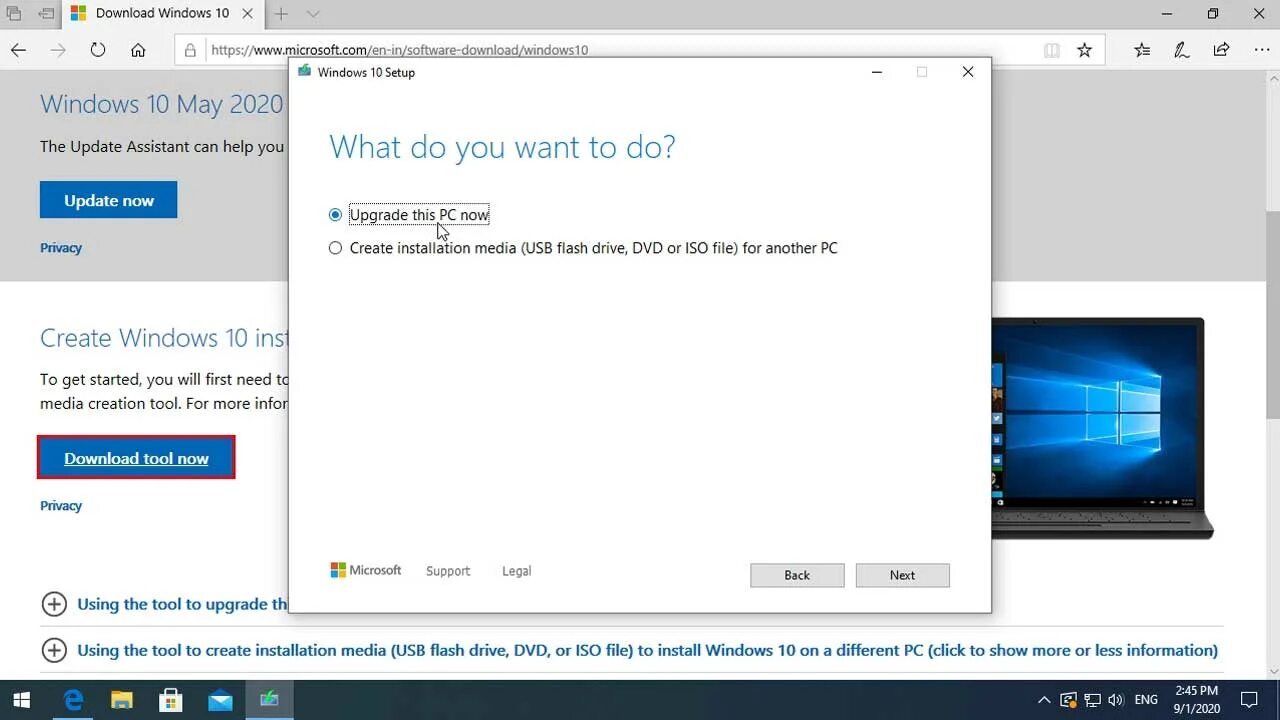The width and height of the screenshot is (1280, 720).
Task: Click the Share page icon
Action: [1221, 50]
